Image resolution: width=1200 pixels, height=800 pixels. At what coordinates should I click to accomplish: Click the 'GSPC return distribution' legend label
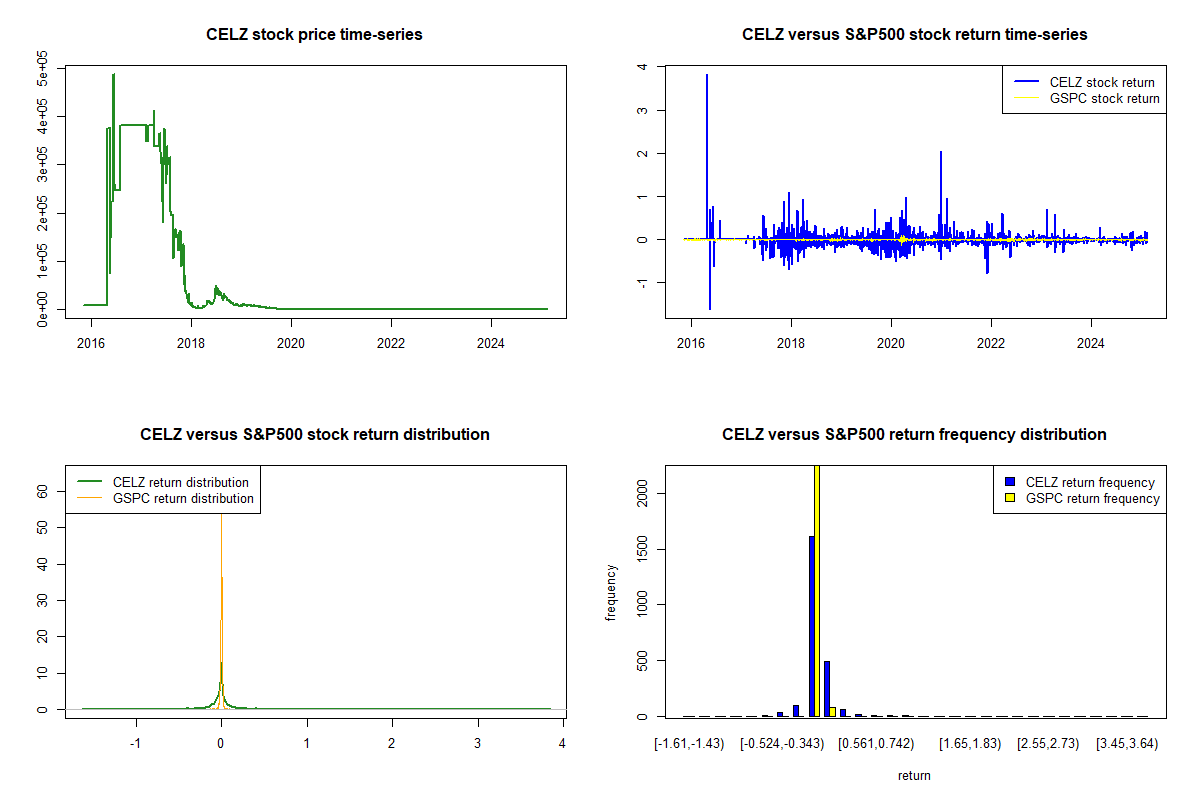[183, 498]
